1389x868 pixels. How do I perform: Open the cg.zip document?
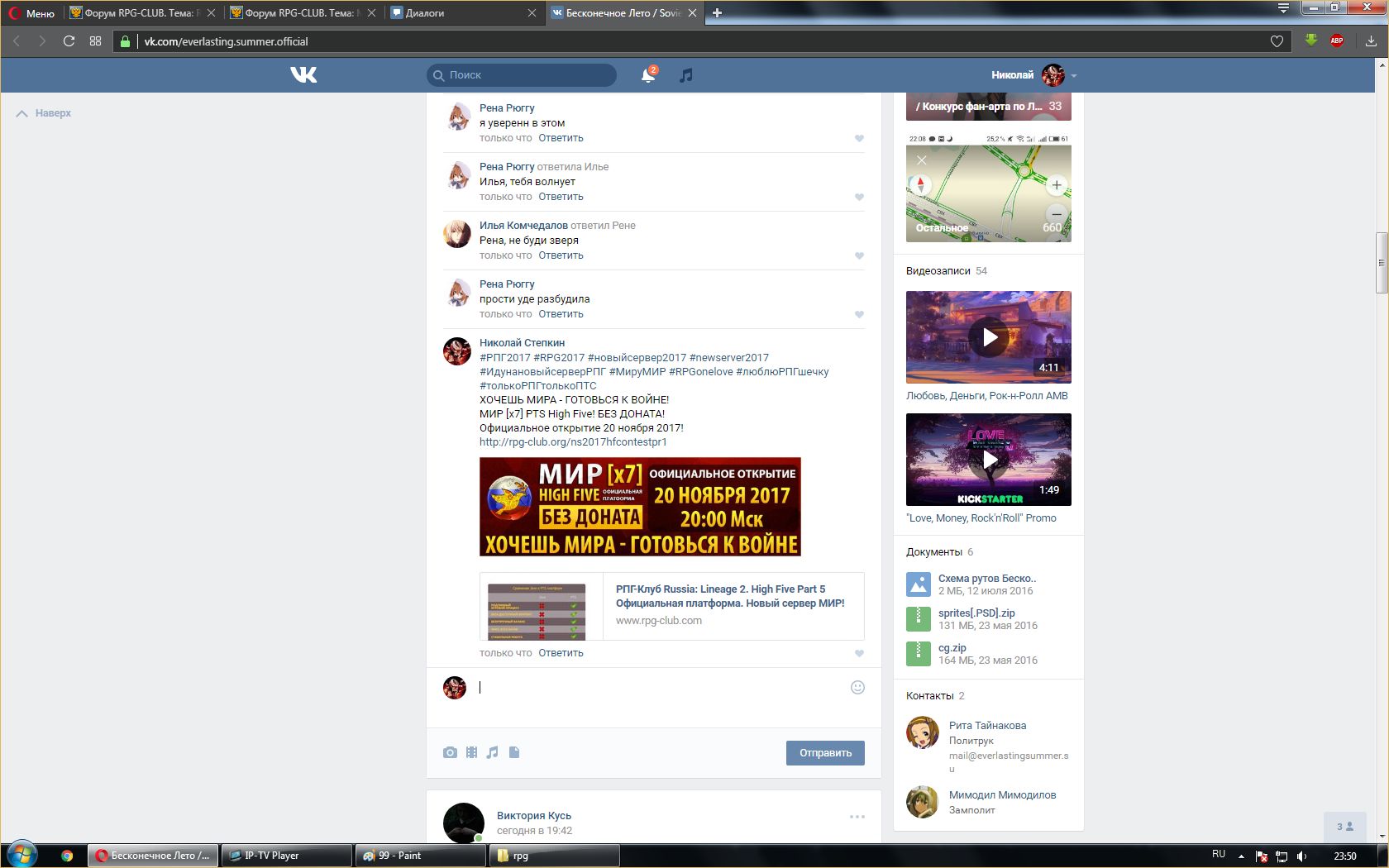pyautogui.click(x=952, y=647)
